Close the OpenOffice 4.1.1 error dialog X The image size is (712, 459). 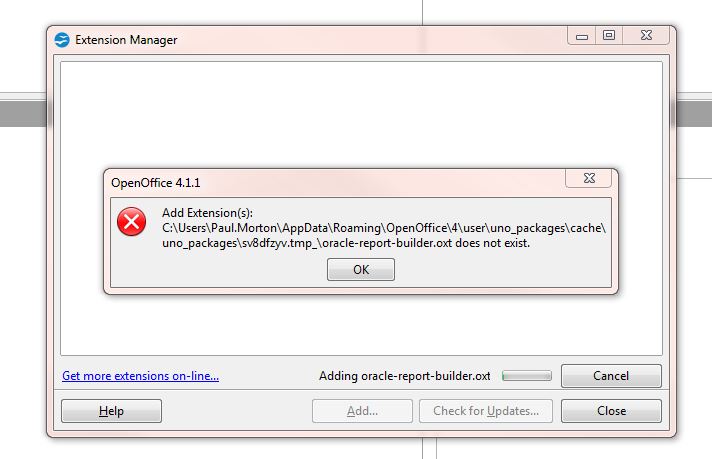[x=589, y=178]
